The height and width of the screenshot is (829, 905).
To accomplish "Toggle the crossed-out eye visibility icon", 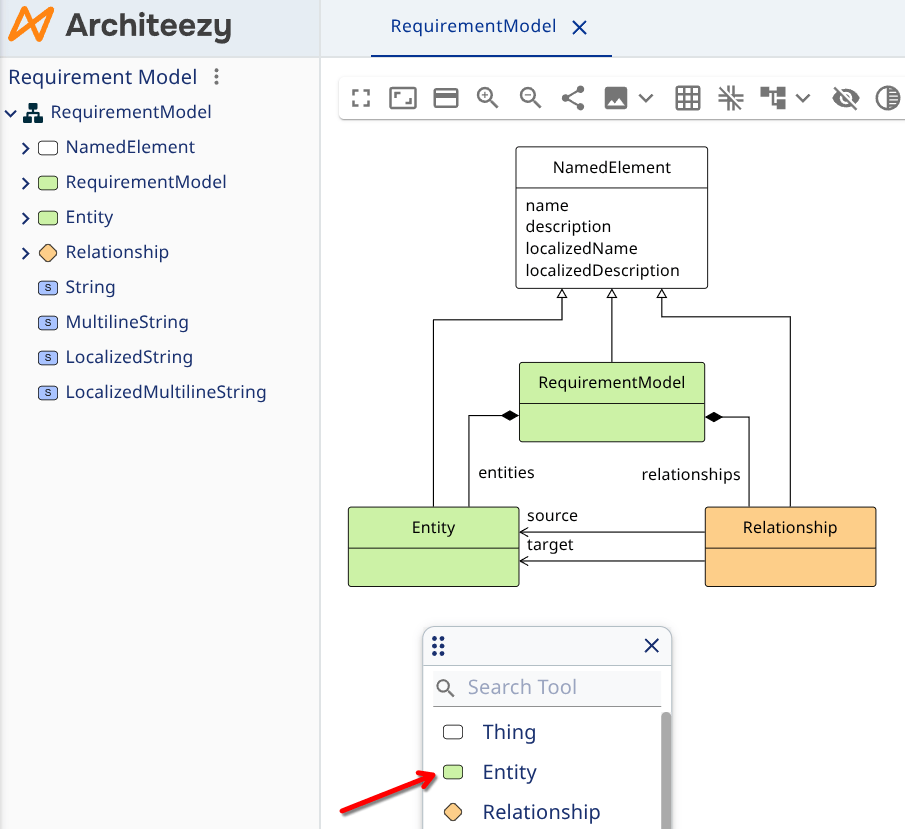I will coord(846,98).
